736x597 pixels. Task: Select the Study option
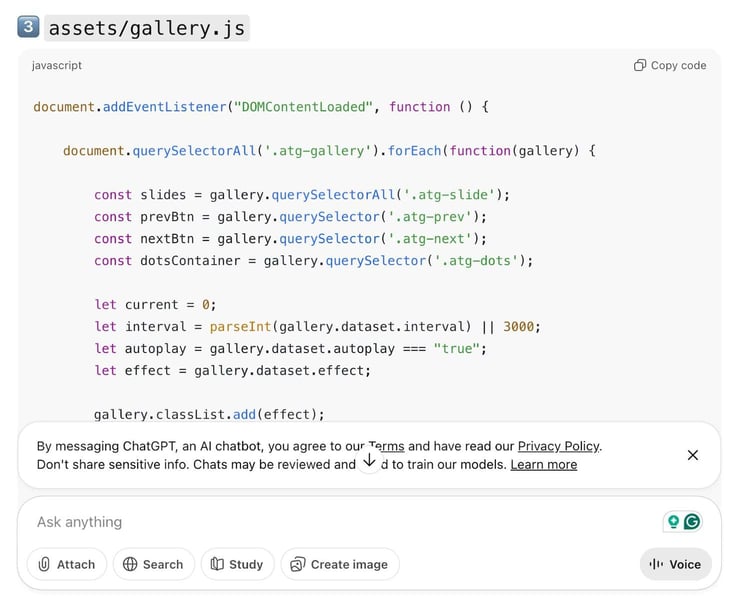[237, 564]
